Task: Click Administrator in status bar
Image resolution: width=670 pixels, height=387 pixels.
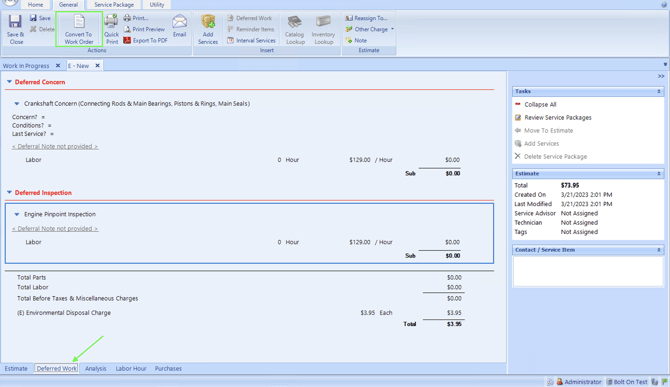Action: [579, 382]
